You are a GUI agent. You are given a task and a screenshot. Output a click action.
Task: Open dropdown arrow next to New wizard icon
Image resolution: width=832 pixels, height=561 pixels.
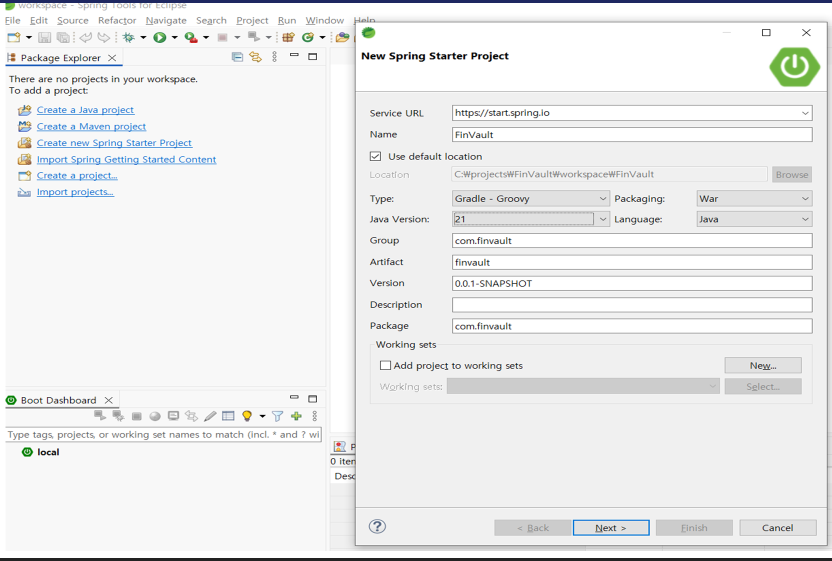[x=29, y=37]
